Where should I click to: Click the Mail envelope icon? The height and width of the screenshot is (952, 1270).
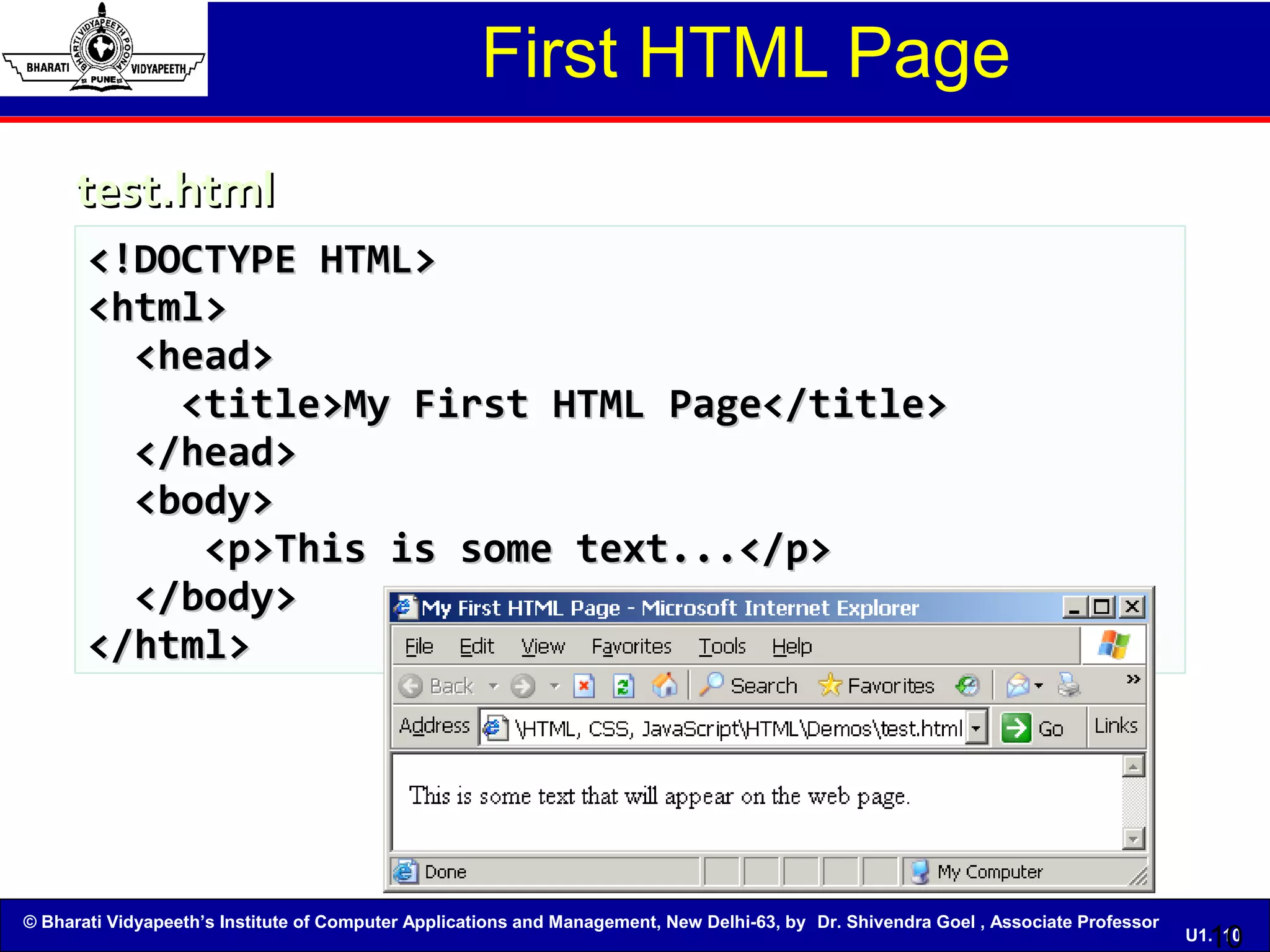pyautogui.click(x=1017, y=685)
